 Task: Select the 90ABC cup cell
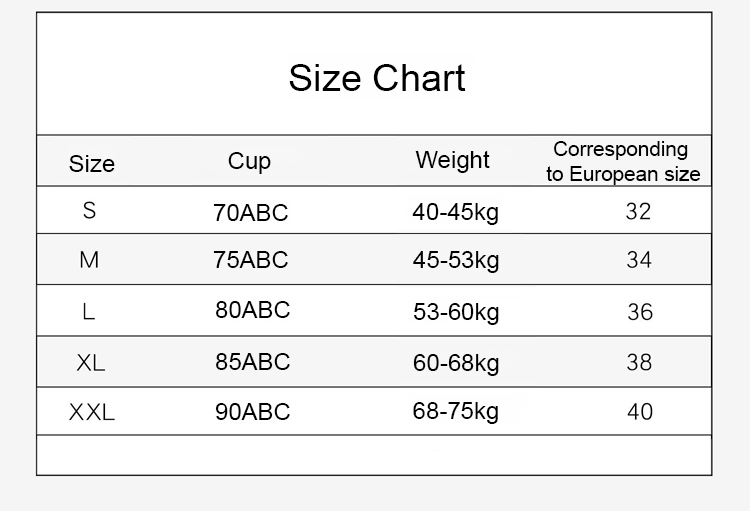click(252, 412)
